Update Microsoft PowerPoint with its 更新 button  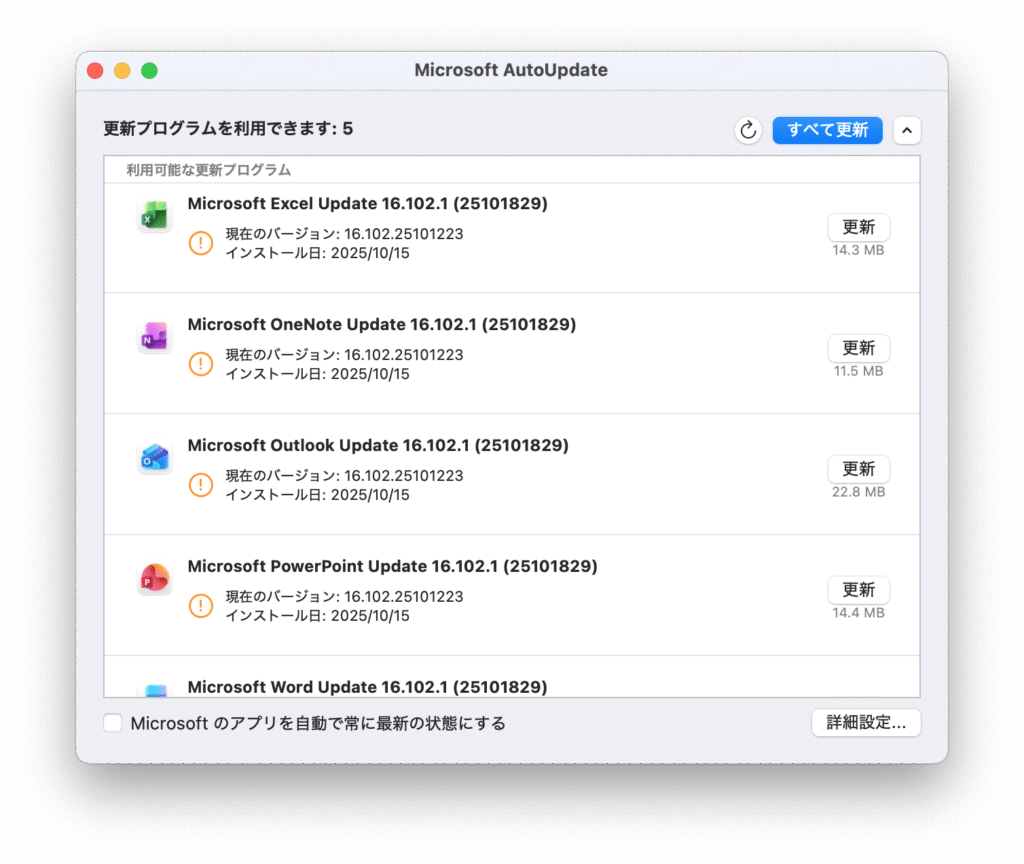coord(858,590)
